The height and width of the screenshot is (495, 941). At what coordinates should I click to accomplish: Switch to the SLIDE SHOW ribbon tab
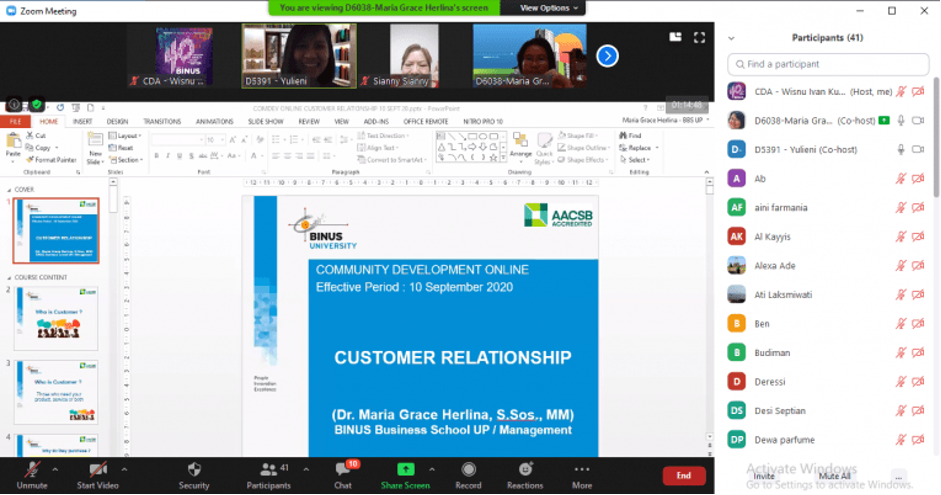pos(266,121)
